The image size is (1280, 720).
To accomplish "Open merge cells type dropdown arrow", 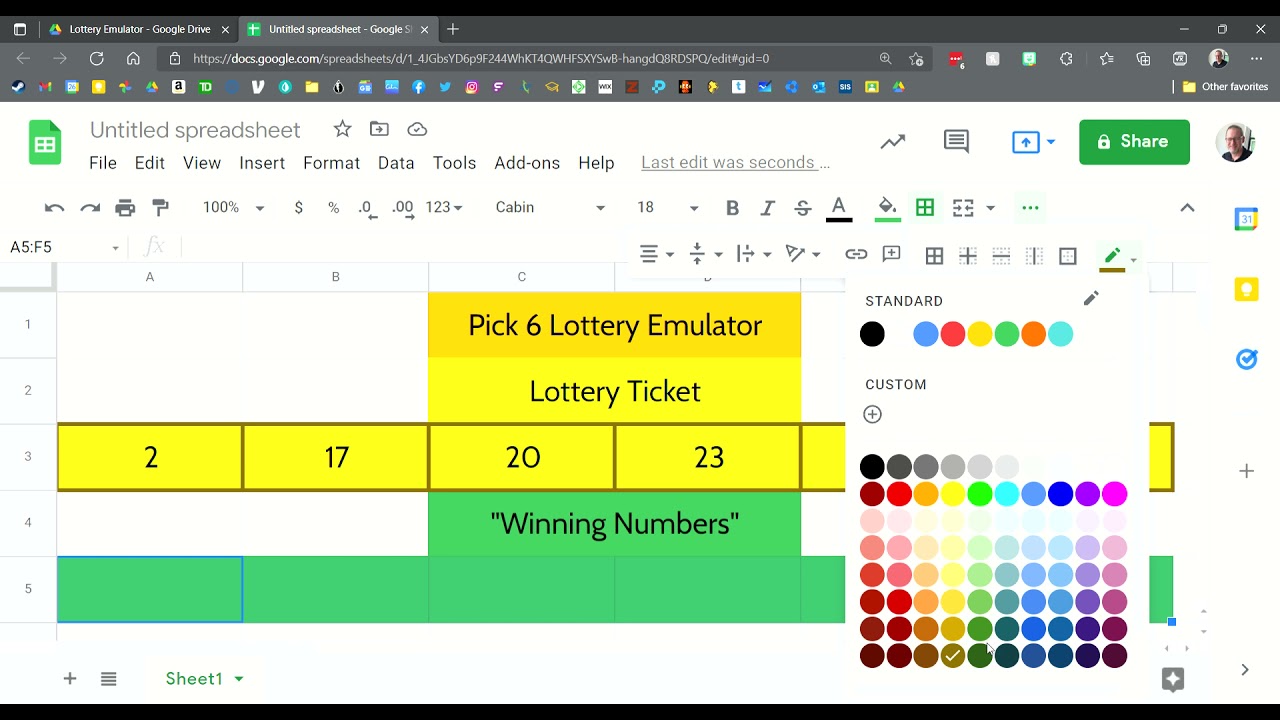I will (990, 208).
